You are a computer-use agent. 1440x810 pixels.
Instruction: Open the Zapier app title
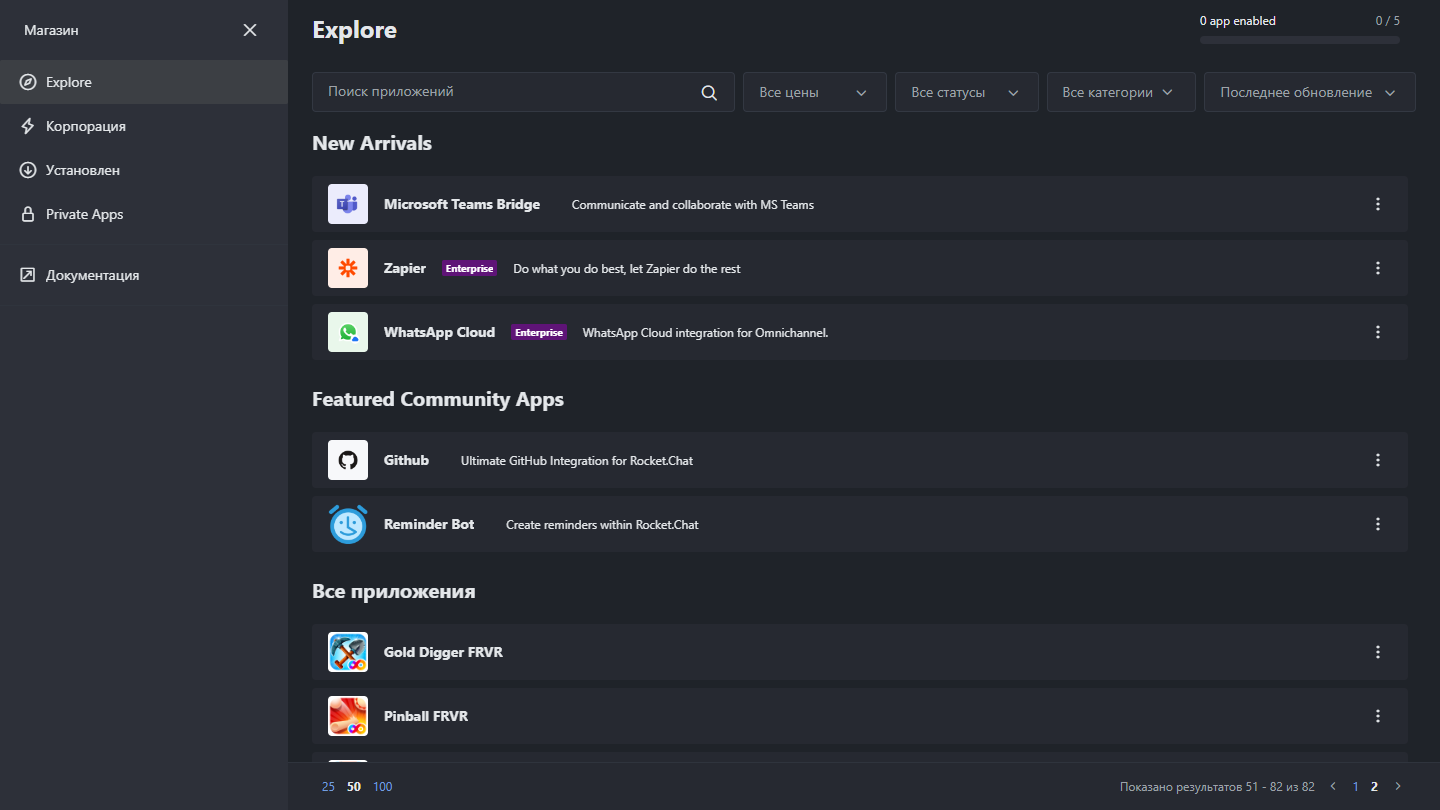(x=405, y=268)
